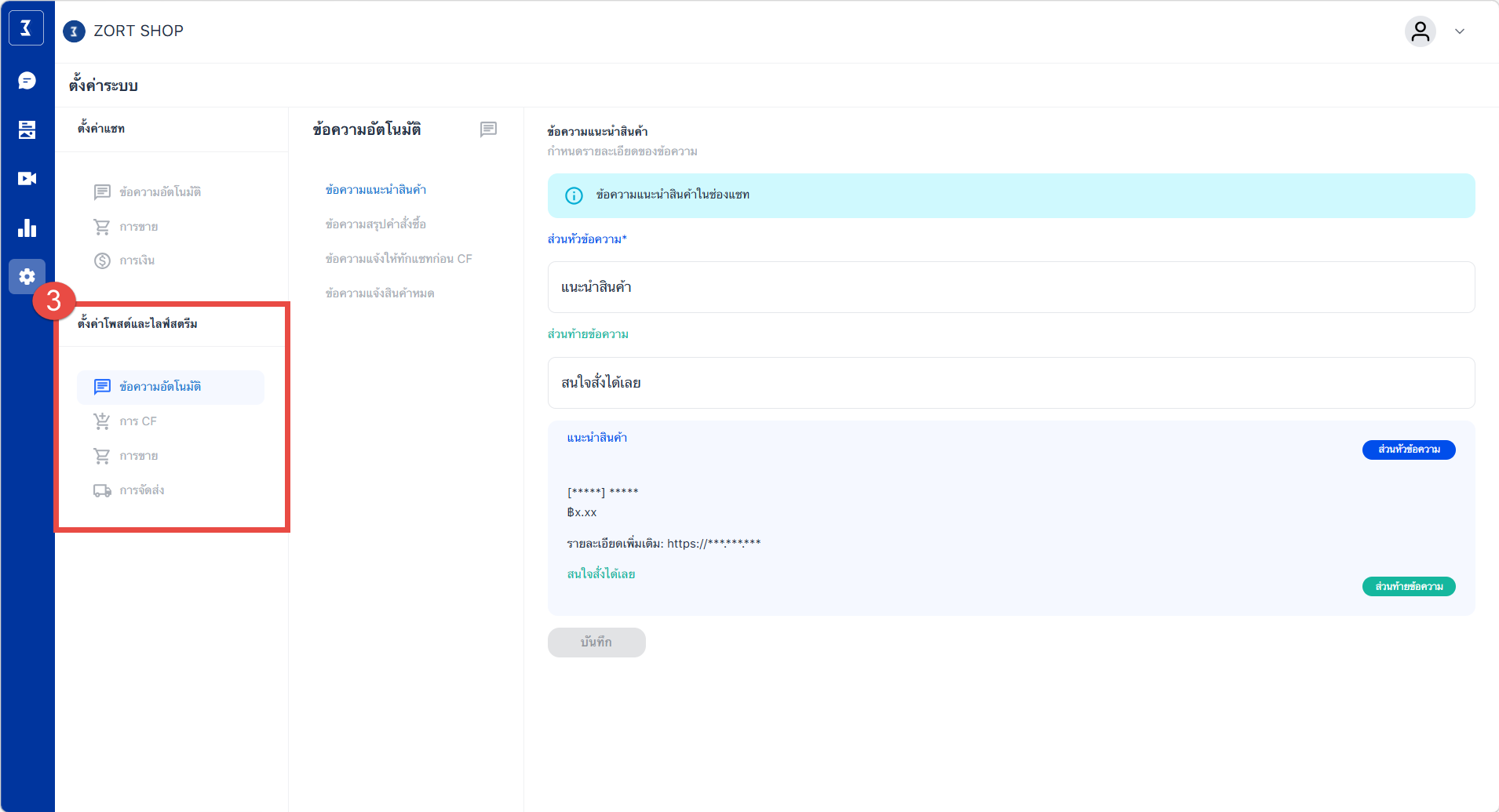Viewport: 1499px width, 812px height.
Task: Click the blue ส่วนหัวข้อความ badge
Action: 1408,450
